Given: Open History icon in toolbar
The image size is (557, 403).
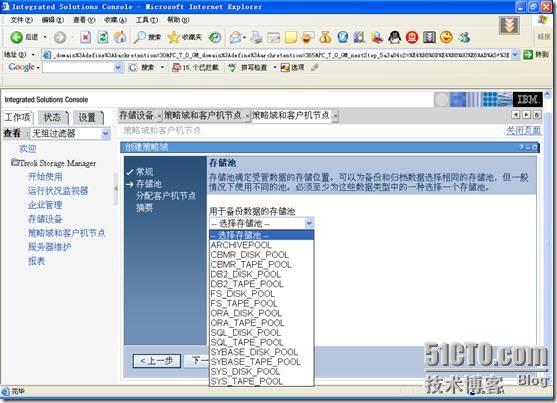Looking at the screenshot, I should [215, 37].
